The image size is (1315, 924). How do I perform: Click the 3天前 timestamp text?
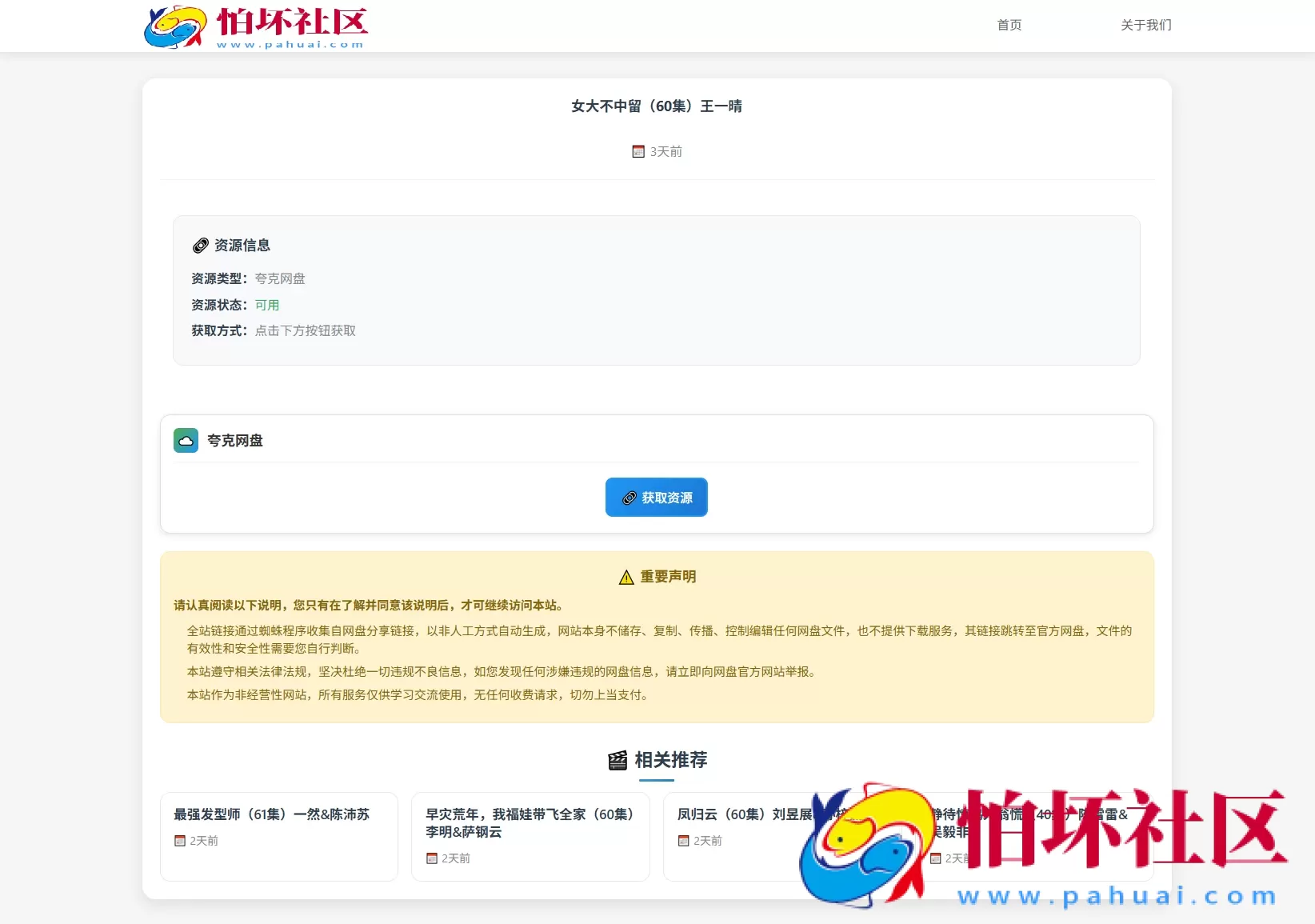[x=664, y=150]
